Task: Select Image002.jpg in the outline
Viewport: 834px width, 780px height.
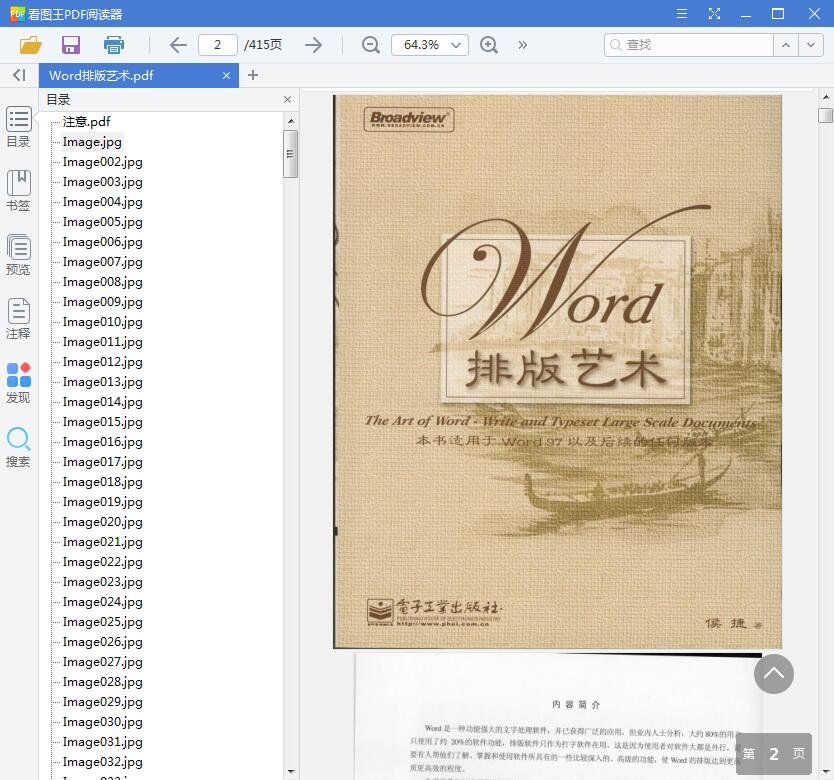Action: 103,162
